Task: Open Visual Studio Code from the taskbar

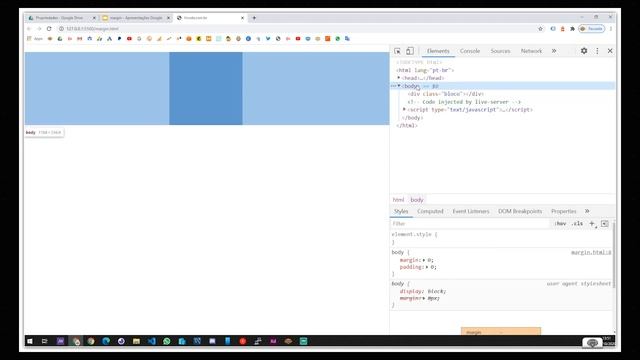Action: [151, 341]
